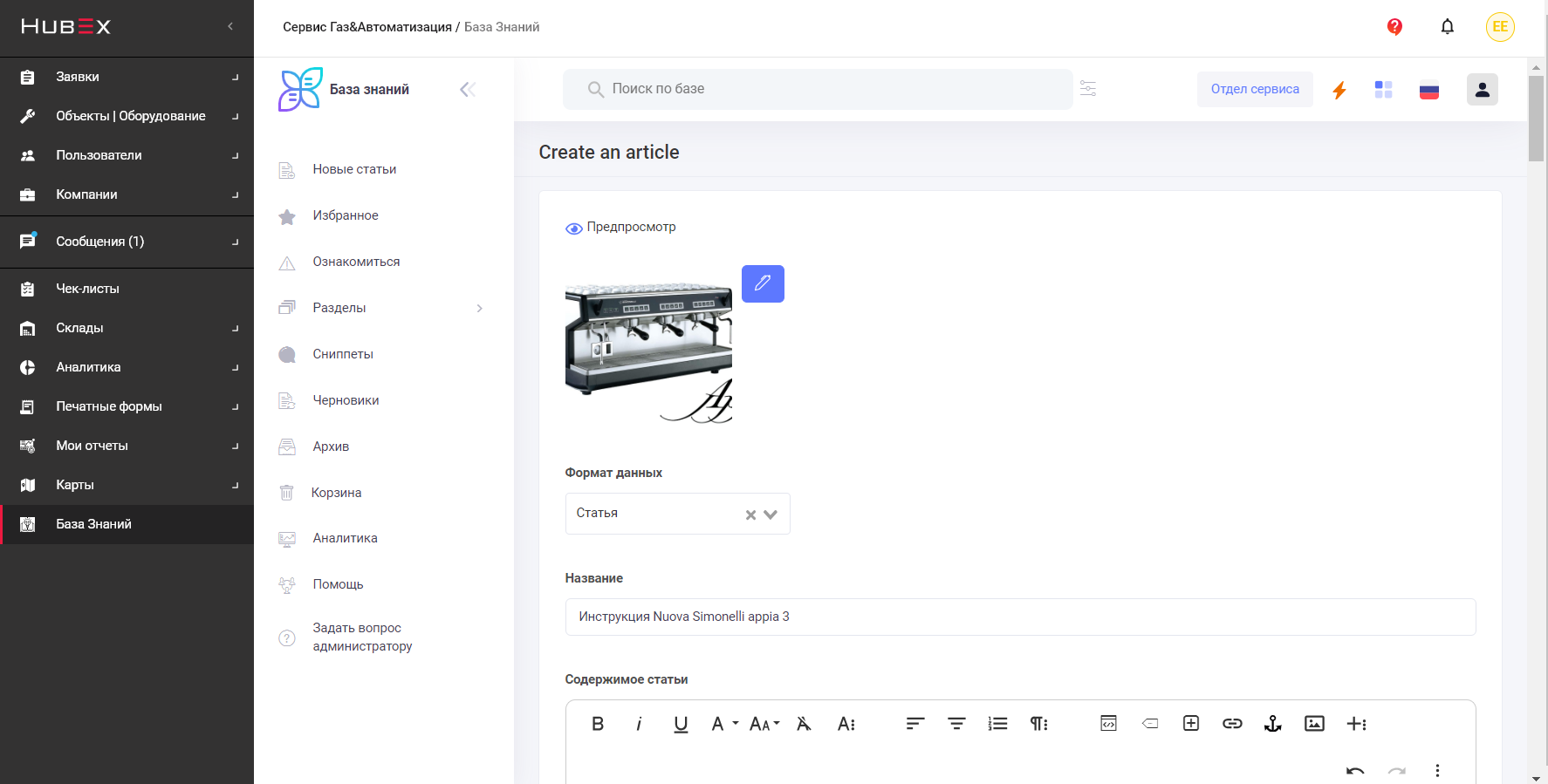Insert a hyperlink in the article
Image resolution: width=1548 pixels, height=784 pixels.
pos(1232,724)
